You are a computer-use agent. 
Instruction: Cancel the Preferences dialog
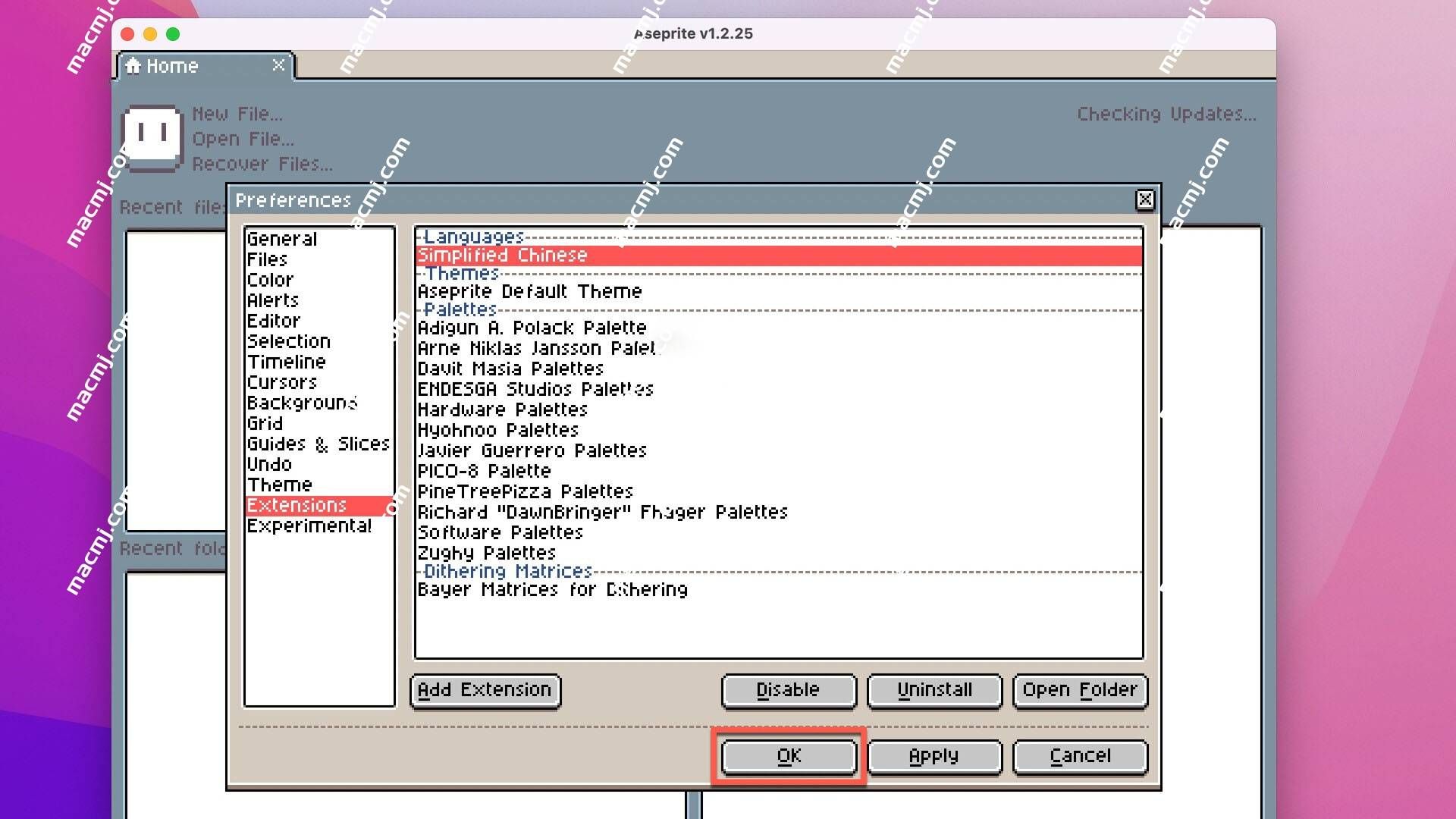(x=1080, y=756)
